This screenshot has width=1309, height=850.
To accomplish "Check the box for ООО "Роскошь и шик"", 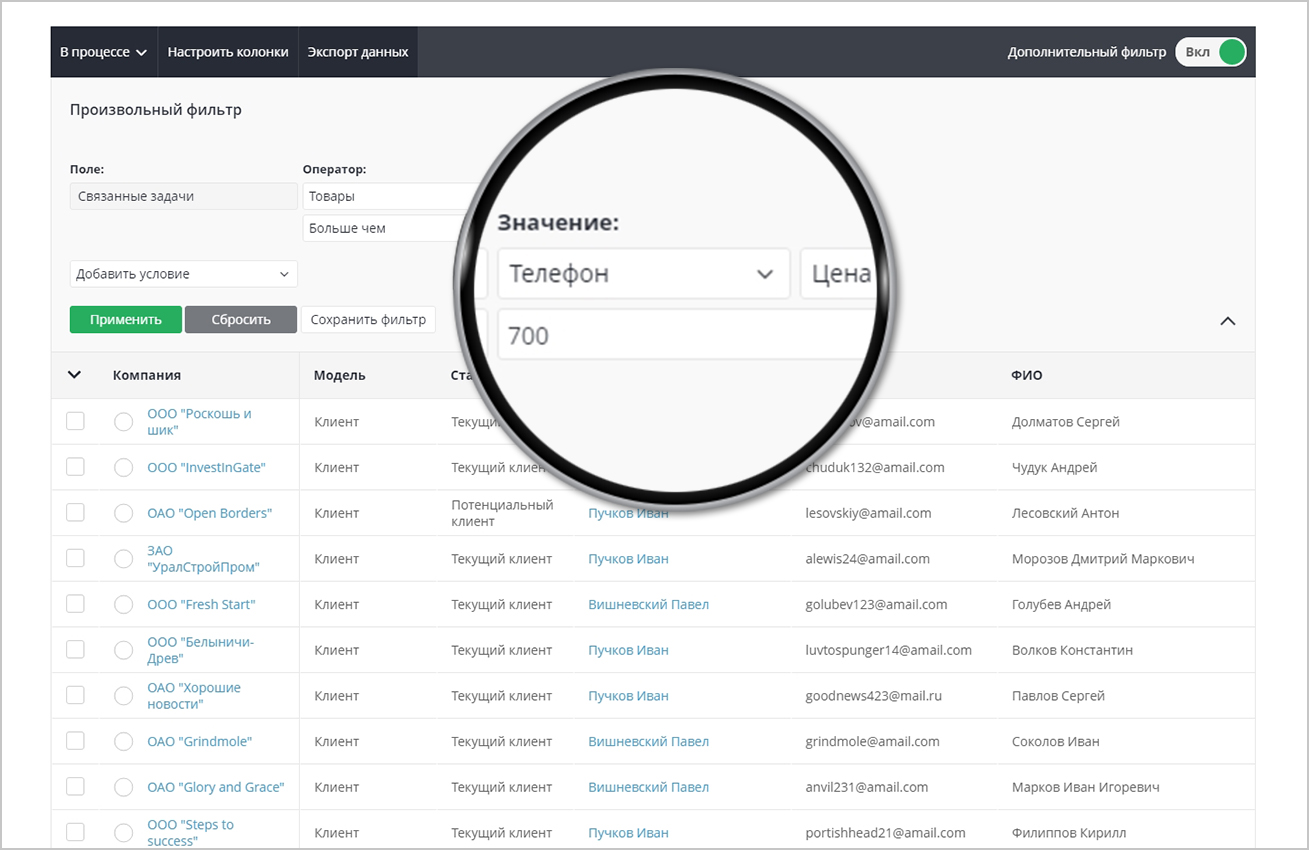I will pyautogui.click(x=75, y=421).
